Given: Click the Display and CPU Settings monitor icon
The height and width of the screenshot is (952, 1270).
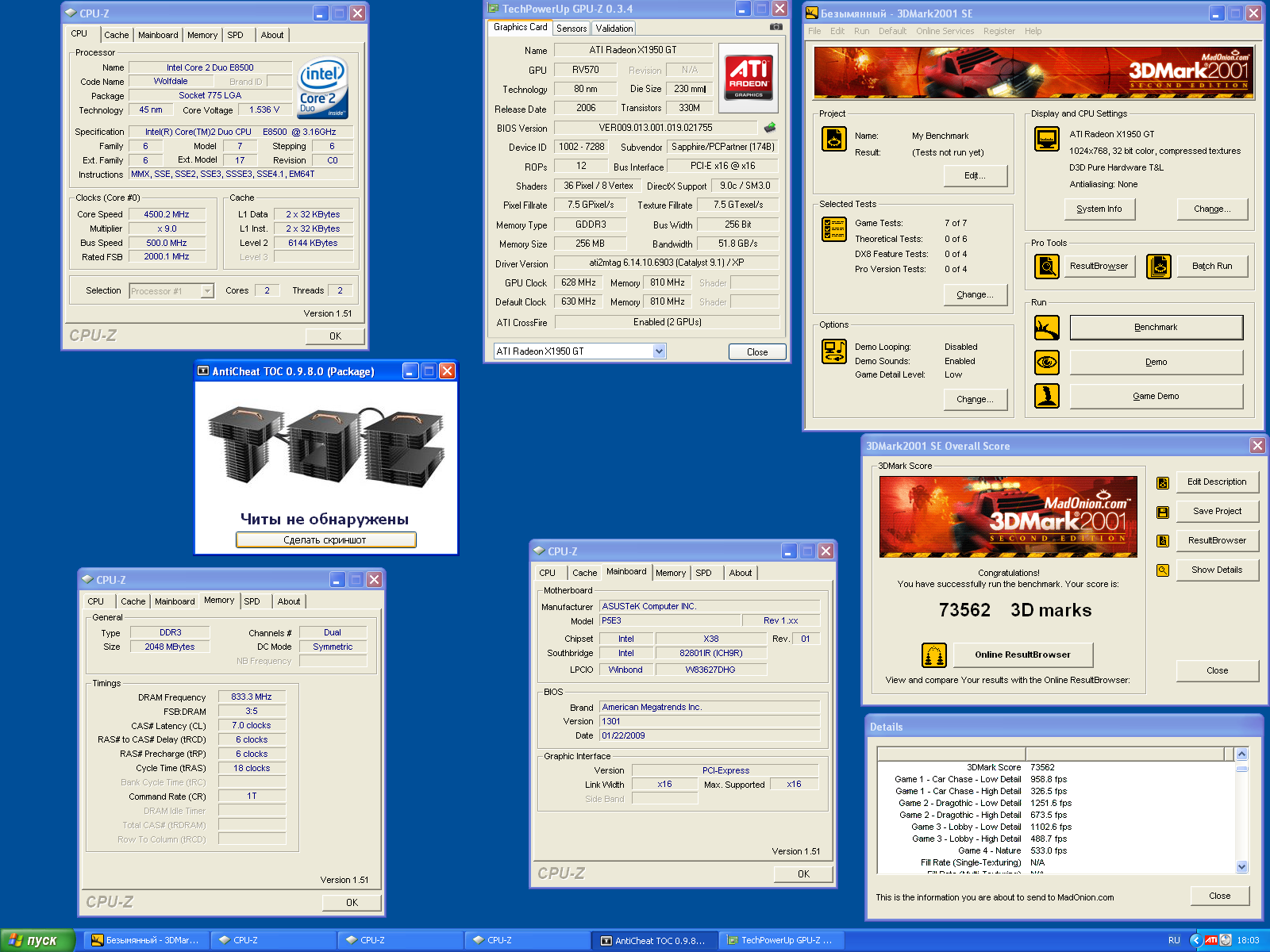Looking at the screenshot, I should [1047, 138].
